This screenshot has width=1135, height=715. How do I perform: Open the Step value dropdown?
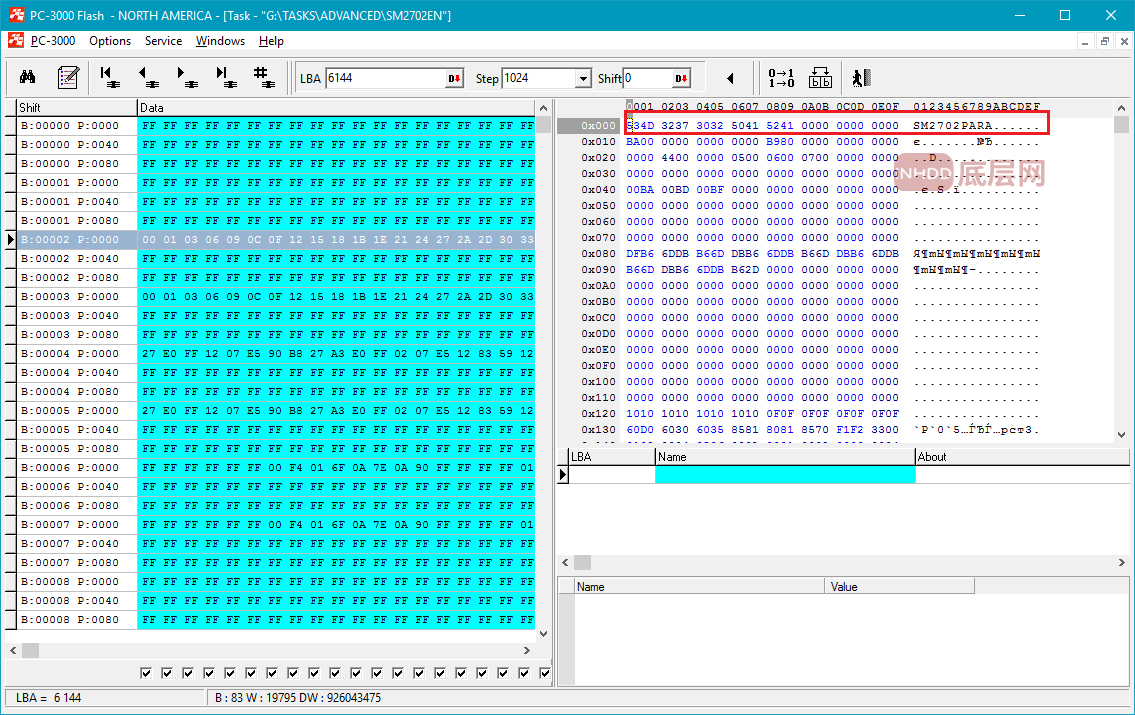(x=583, y=78)
